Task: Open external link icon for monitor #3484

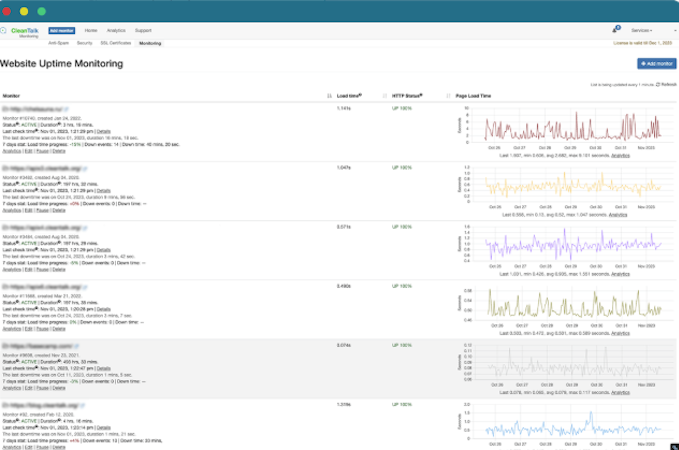Action: pos(85,228)
